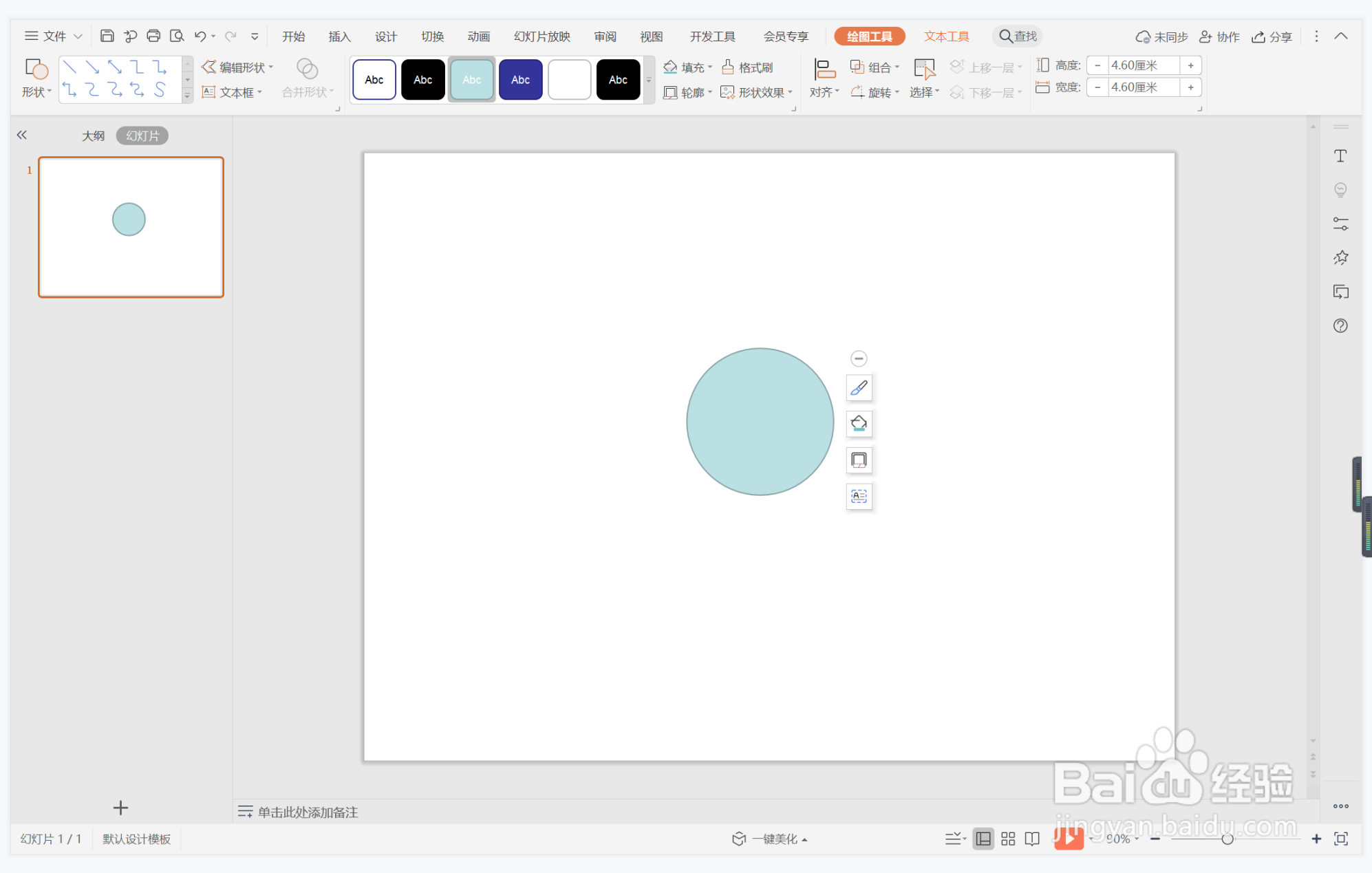
Task: Open the Animation (动画) ribbon tab
Action: pos(478,36)
